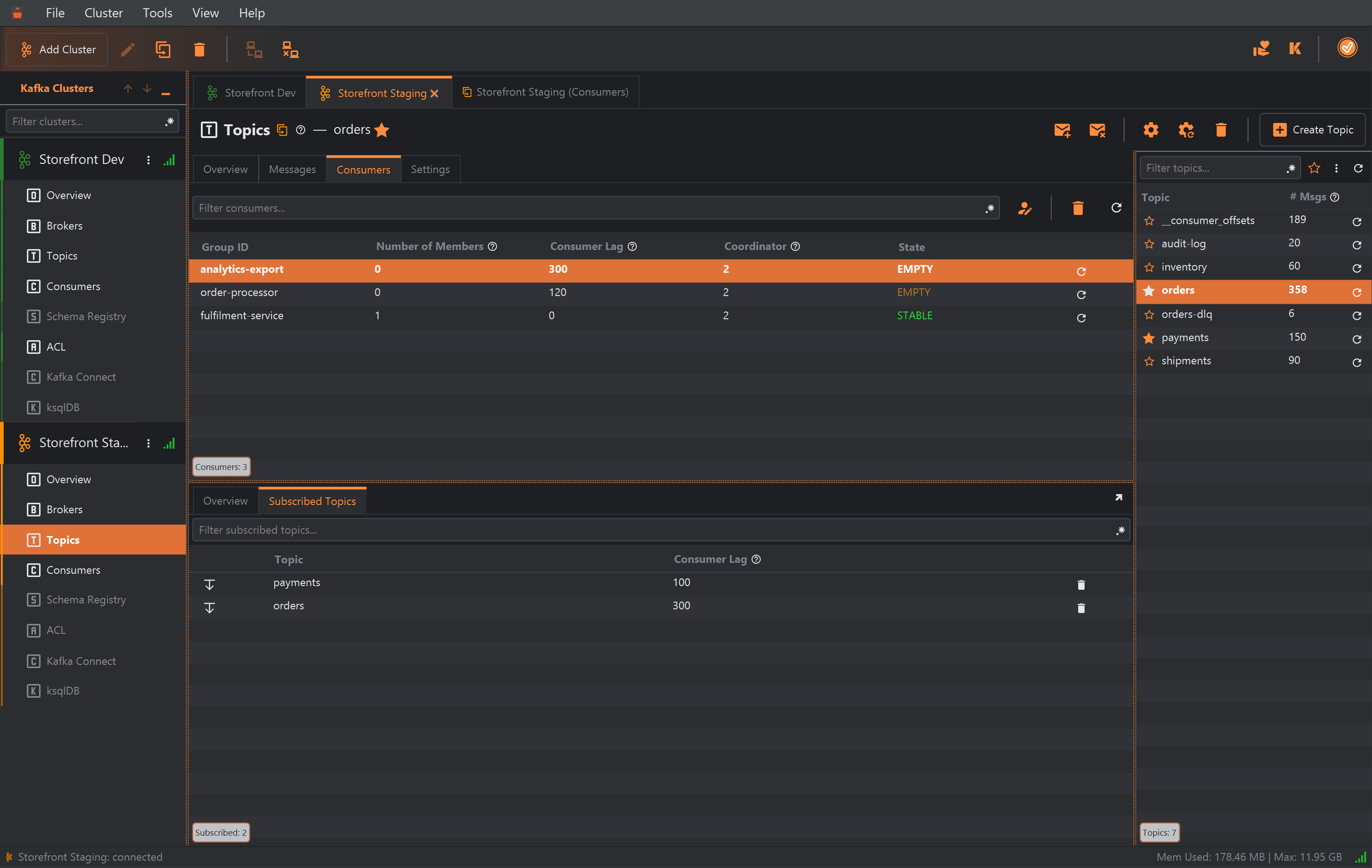The height and width of the screenshot is (868, 1372).
Task: Click the reset offset icon for orders
Action: (x=210, y=608)
